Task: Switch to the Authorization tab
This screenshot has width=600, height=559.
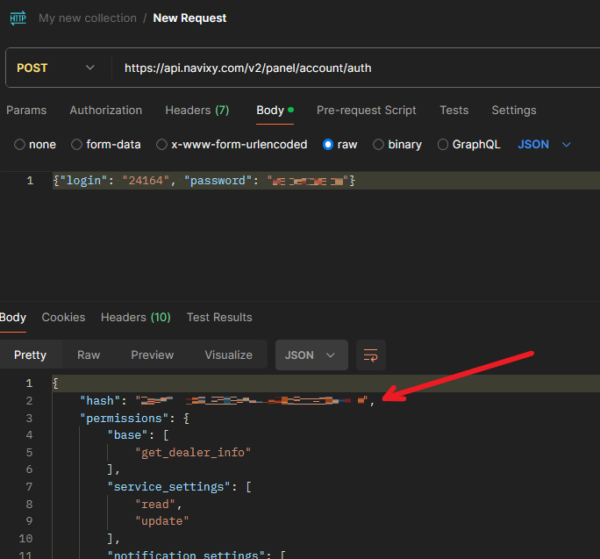Action: click(106, 110)
